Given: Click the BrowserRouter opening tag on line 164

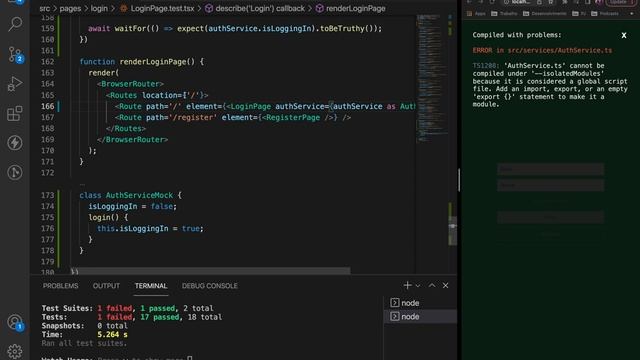Looking at the screenshot, I should 130,84.
